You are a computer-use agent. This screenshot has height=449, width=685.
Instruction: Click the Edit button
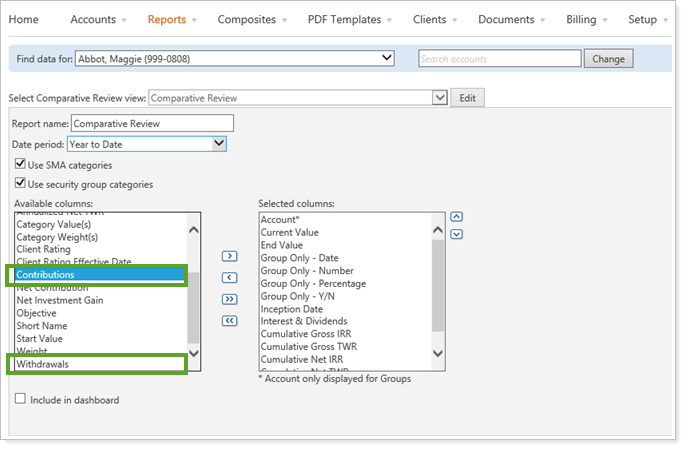pos(466,98)
